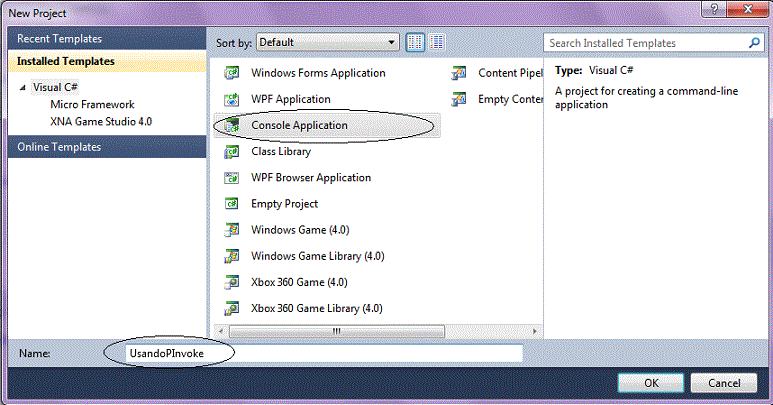Select the Windows Game Library (4.0) label

tap(317, 256)
